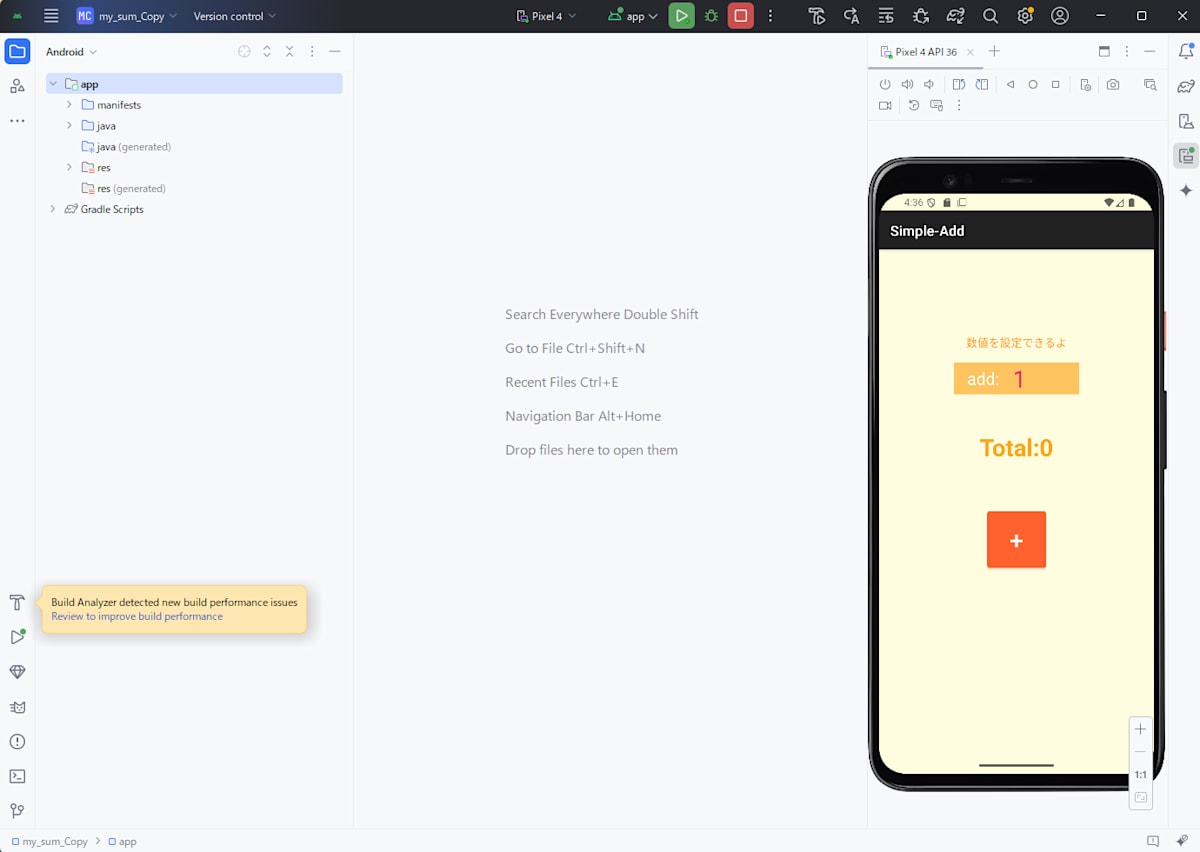Open Android project view dropdown
This screenshot has height=852, width=1200.
coord(71,51)
